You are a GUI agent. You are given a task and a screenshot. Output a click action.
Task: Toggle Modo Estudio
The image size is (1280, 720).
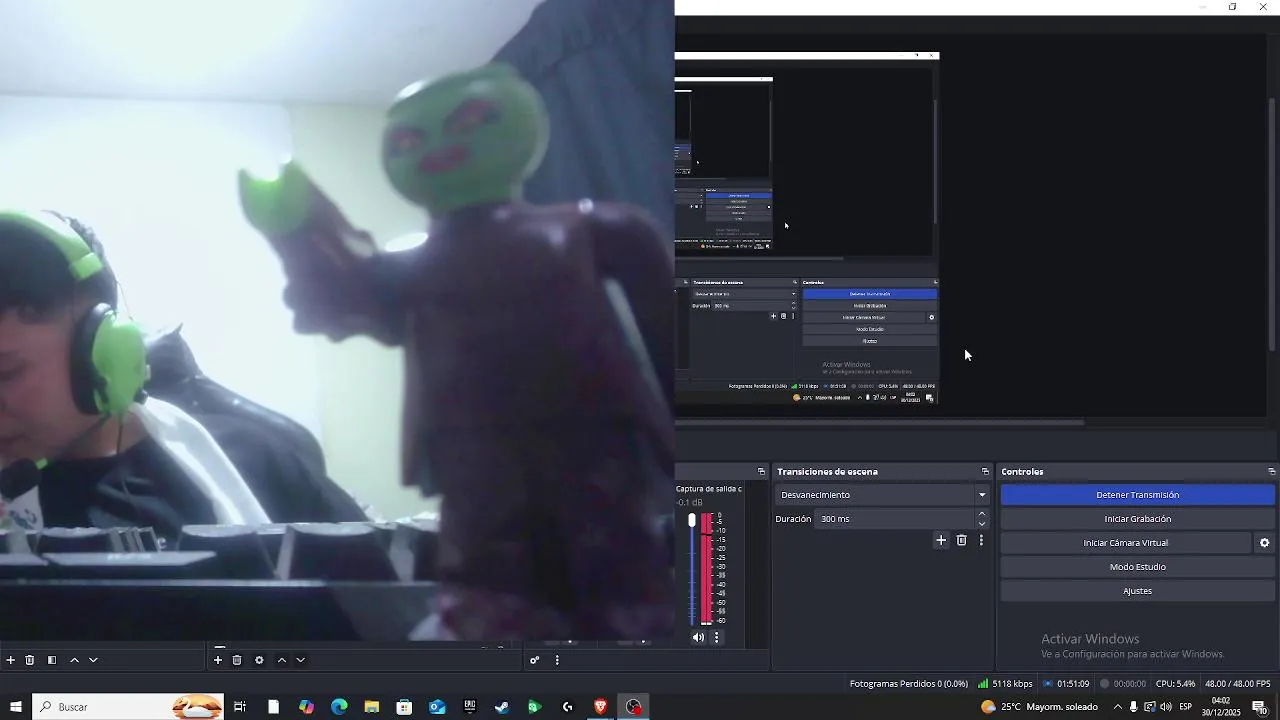click(x=1138, y=567)
